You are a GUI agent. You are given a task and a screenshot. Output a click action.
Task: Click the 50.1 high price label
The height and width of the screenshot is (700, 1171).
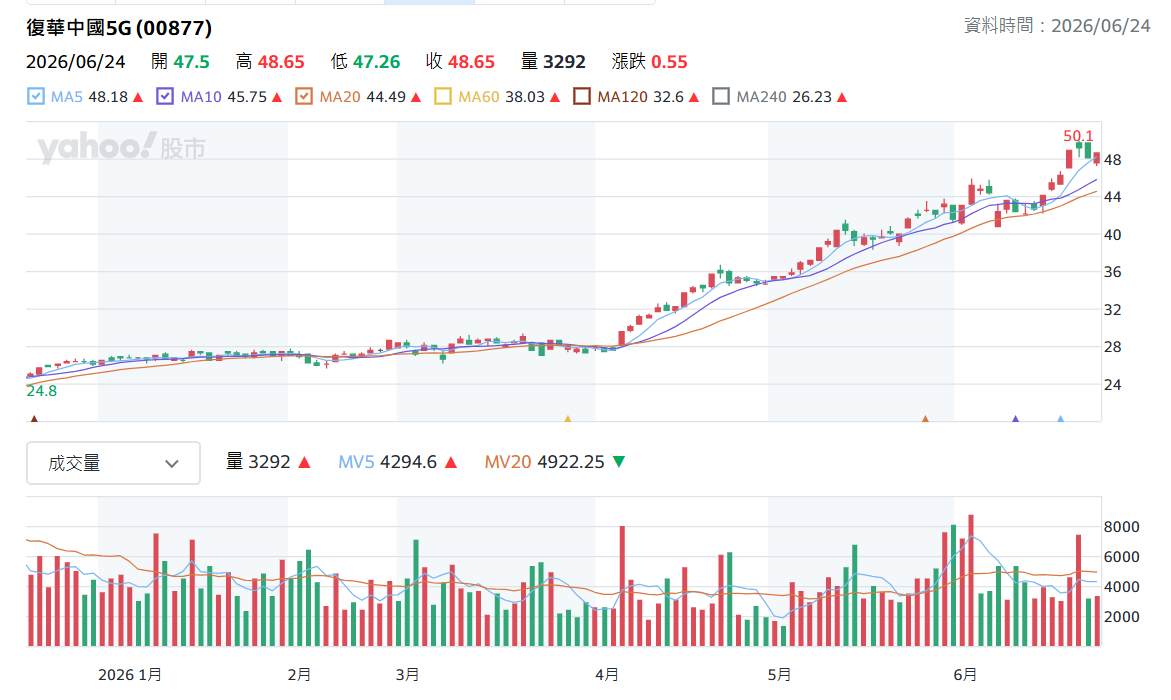click(x=1078, y=136)
